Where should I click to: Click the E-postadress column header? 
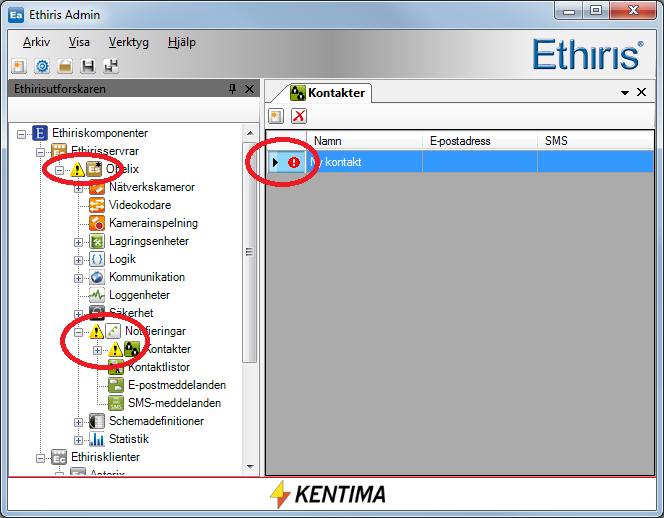(480, 141)
